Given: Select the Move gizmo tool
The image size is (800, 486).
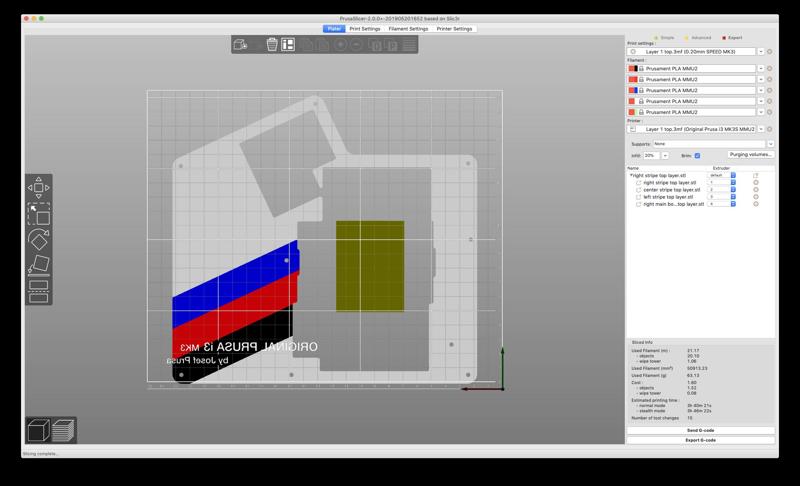Looking at the screenshot, I should (39, 188).
